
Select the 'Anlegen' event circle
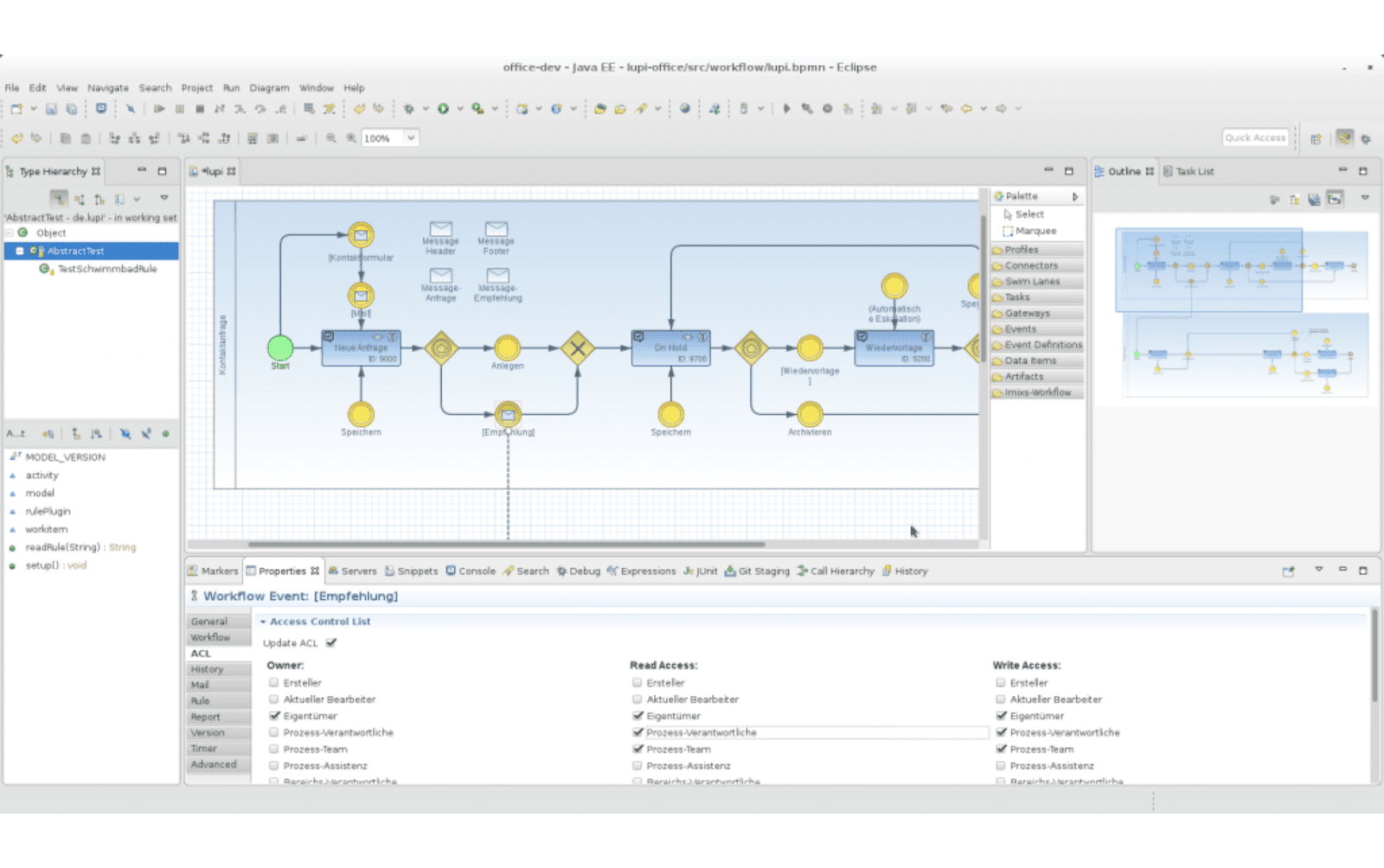pos(508,348)
